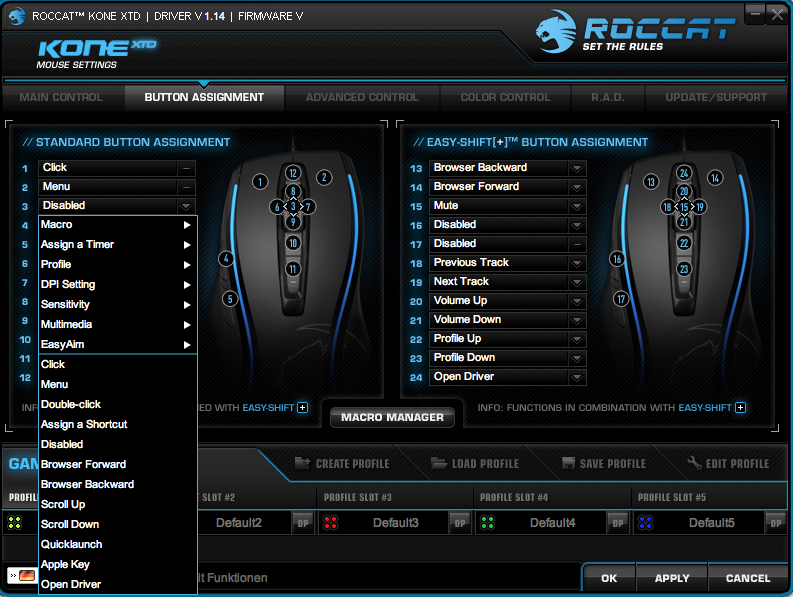Choose Scroll Down from the list

click(118, 525)
